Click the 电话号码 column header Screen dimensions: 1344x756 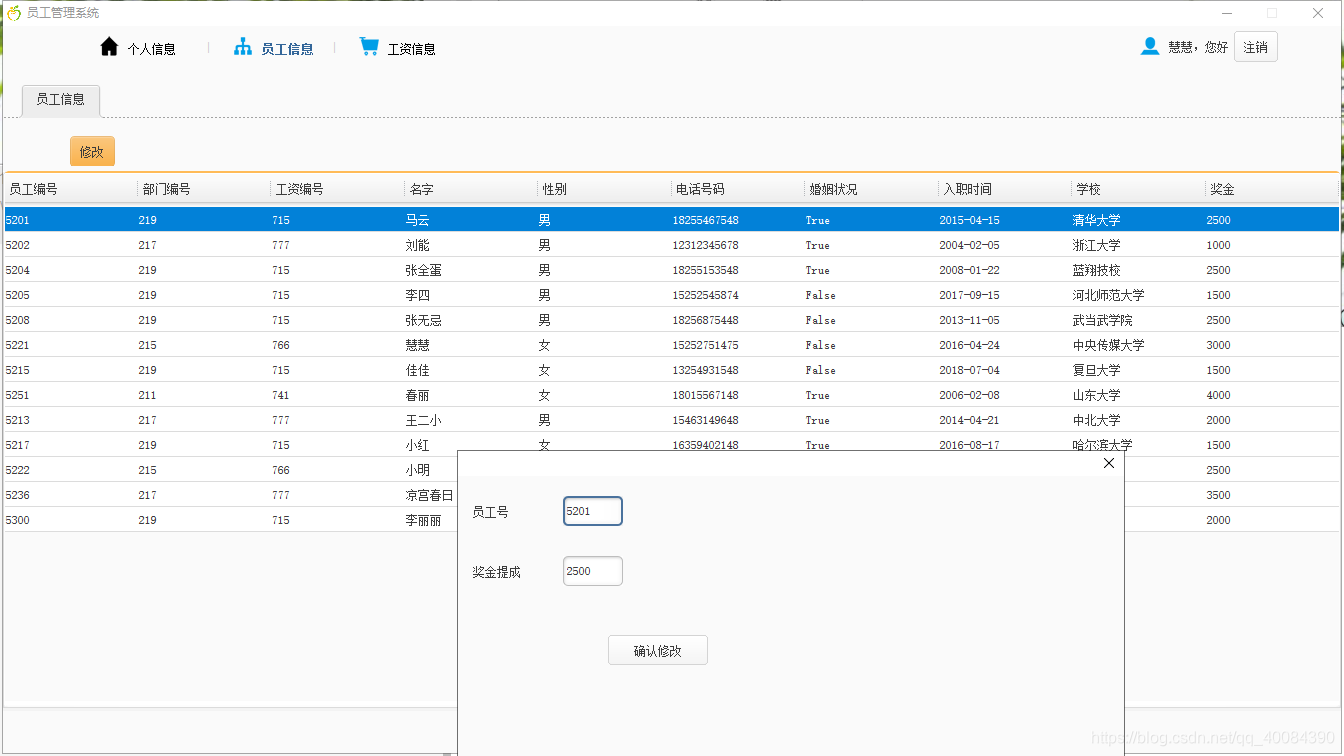738,189
